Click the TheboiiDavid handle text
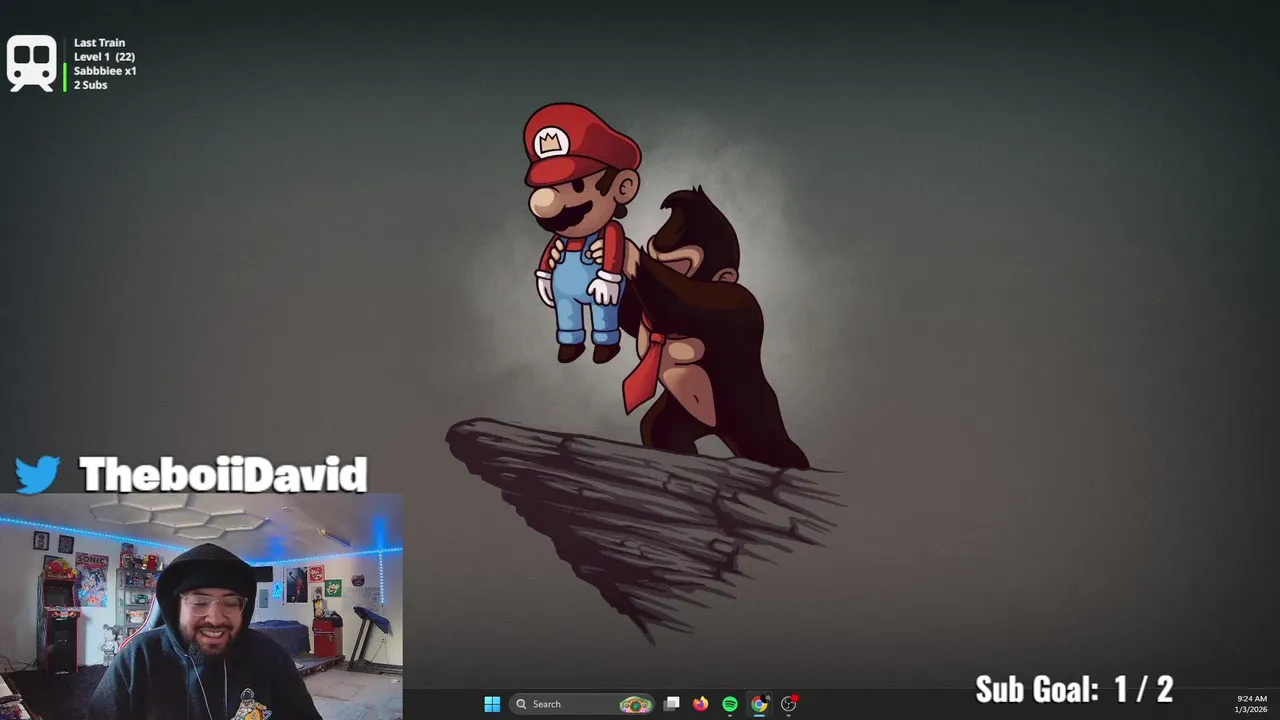Viewport: 1280px width, 720px height. point(223,474)
